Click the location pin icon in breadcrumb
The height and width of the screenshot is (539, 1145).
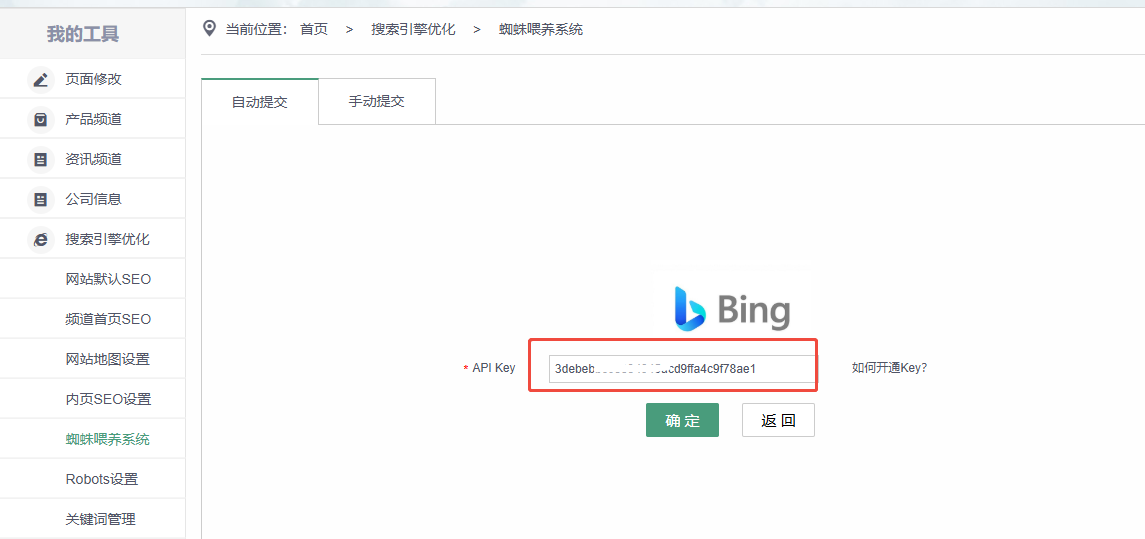[210, 29]
